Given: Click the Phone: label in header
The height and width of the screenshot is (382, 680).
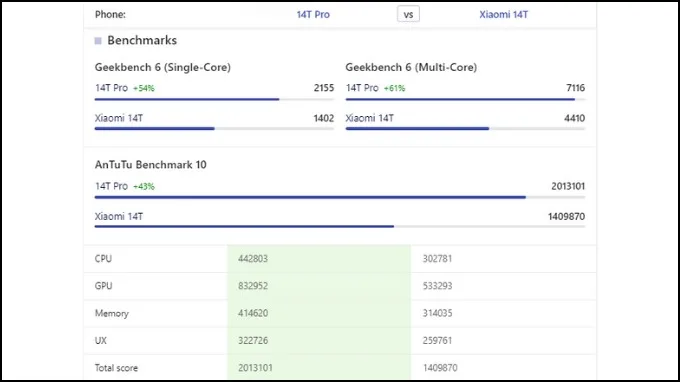Looking at the screenshot, I should tap(110, 14).
